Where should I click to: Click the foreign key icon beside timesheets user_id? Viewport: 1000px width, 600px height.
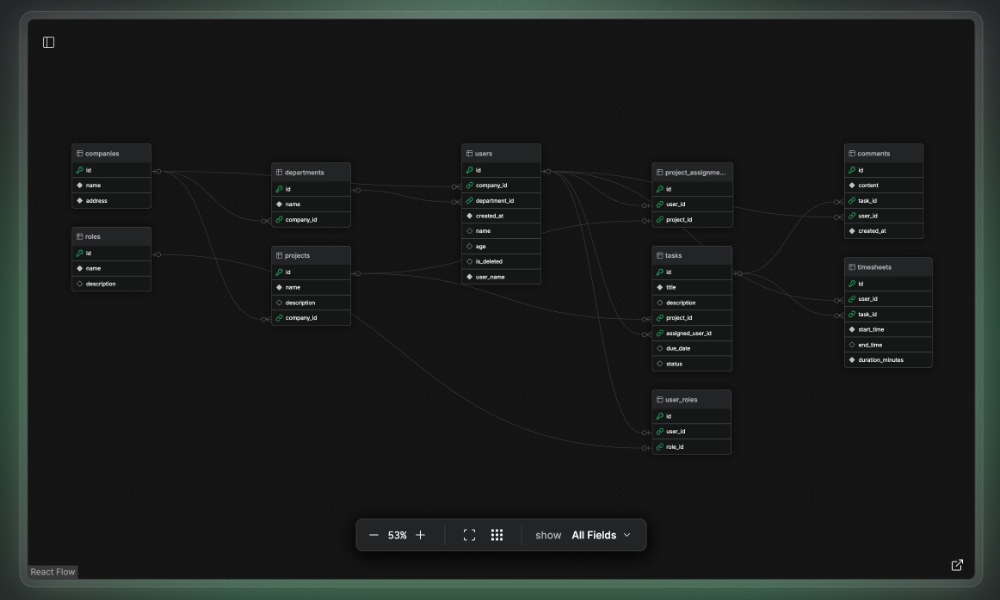tap(850, 298)
